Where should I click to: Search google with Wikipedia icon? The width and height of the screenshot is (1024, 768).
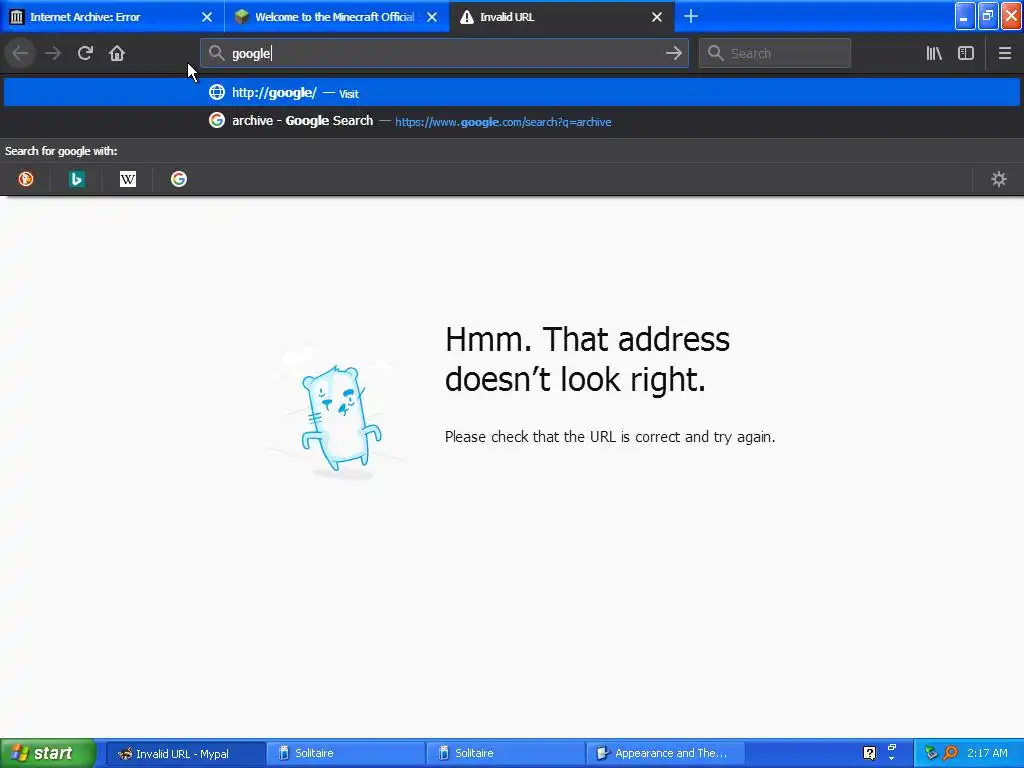(128, 179)
